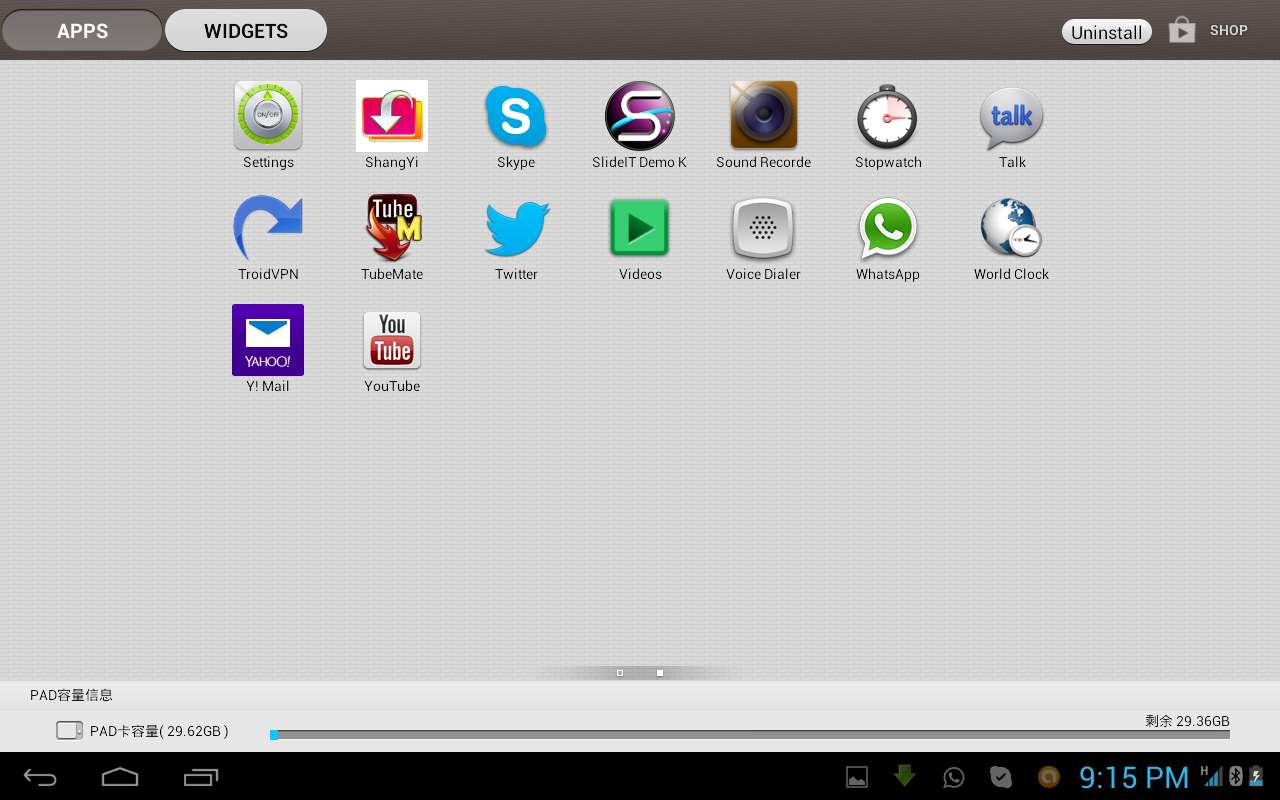The height and width of the screenshot is (800, 1280).
Task: Open the Skype app
Action: pyautogui.click(x=516, y=117)
